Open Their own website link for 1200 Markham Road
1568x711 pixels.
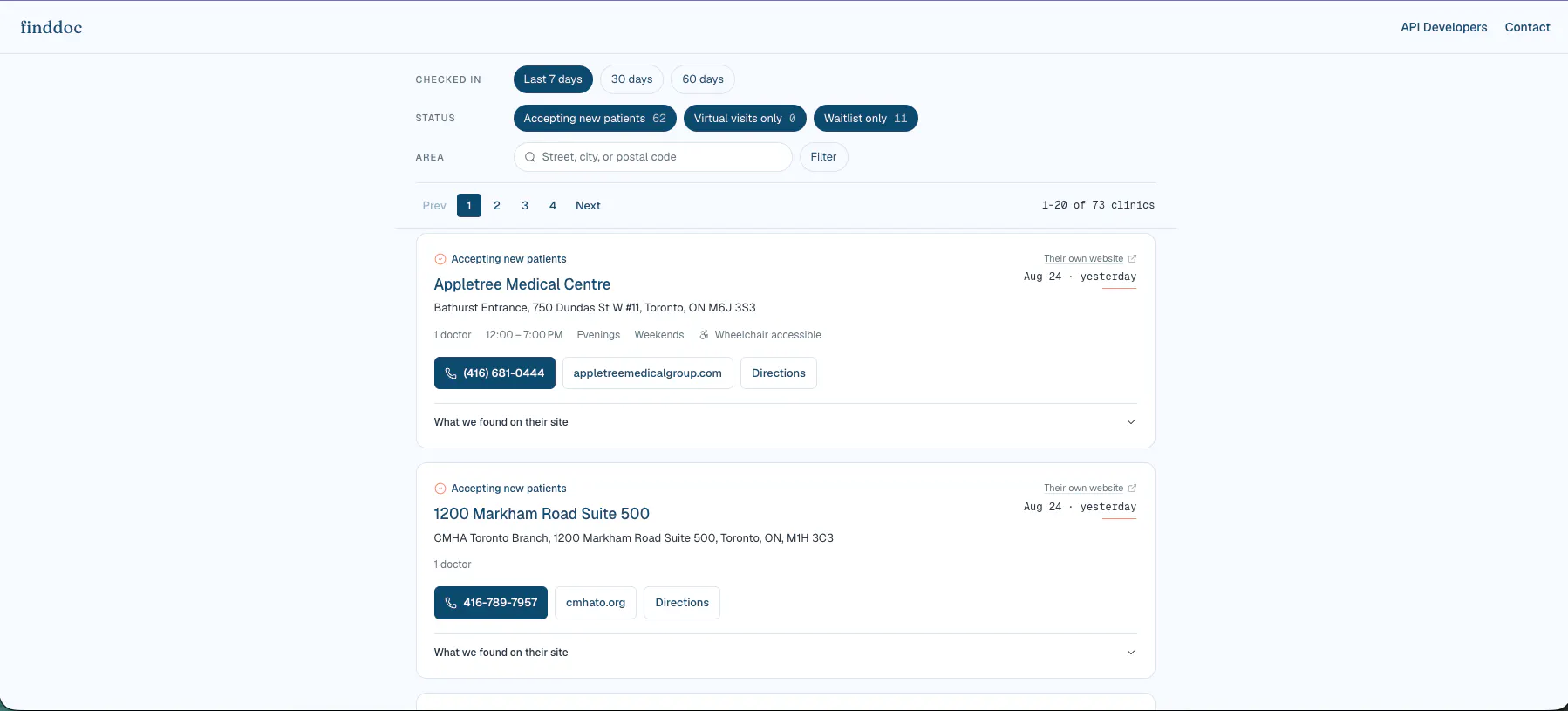tap(1084, 489)
